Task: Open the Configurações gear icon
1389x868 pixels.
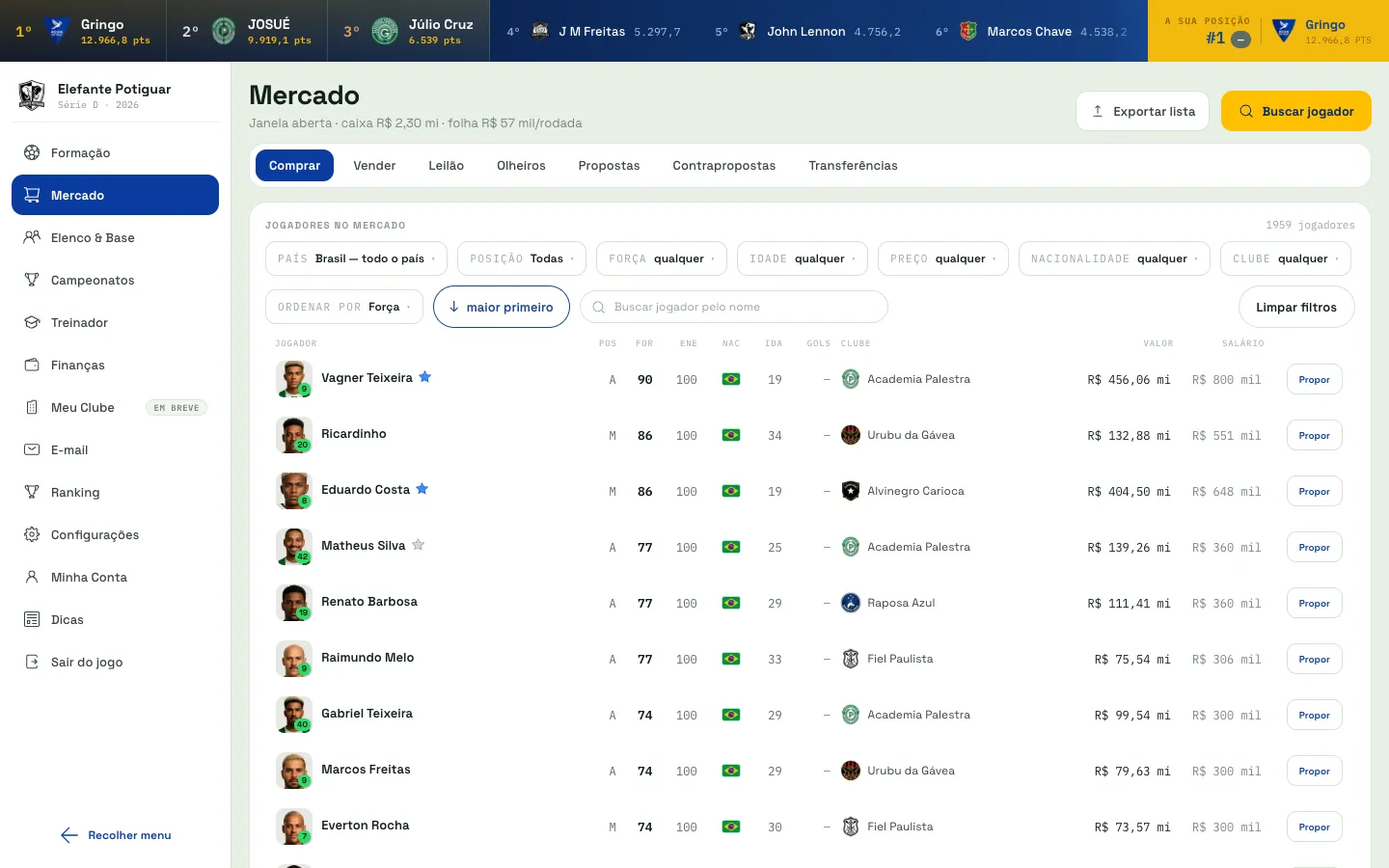Action: 32,534
